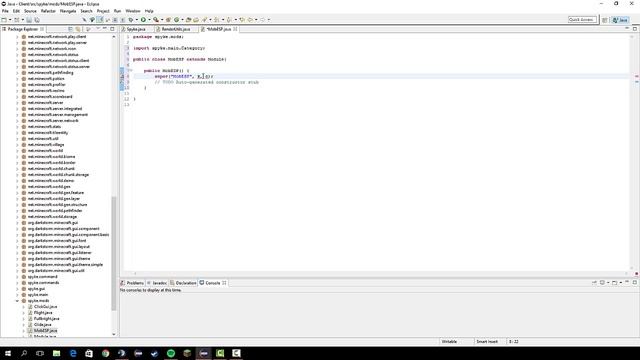Expand the ClickGui.java node
This screenshot has height=360, width=640.
[x=23, y=307]
